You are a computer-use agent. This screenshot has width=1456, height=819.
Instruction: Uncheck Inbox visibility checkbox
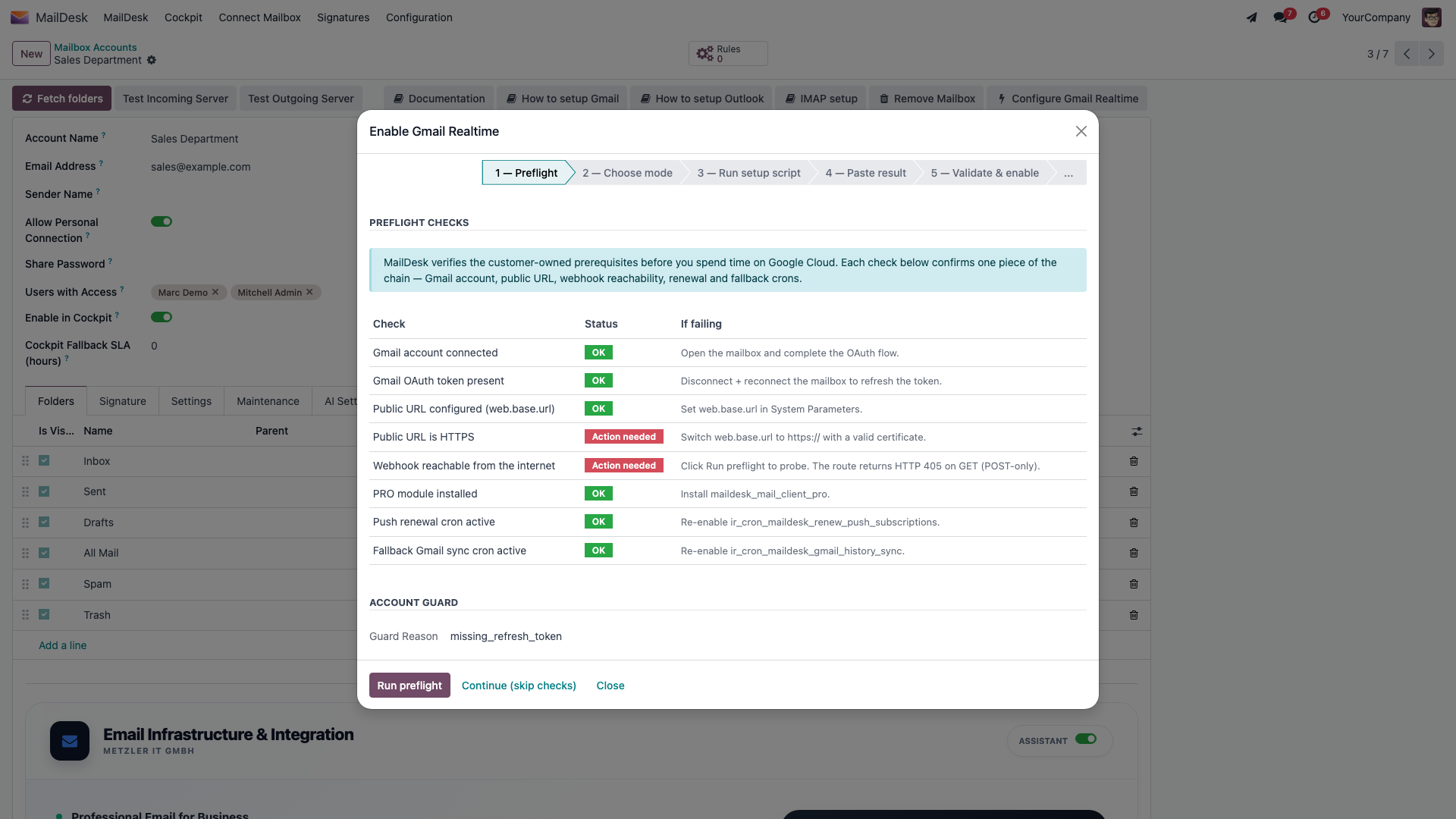44,460
